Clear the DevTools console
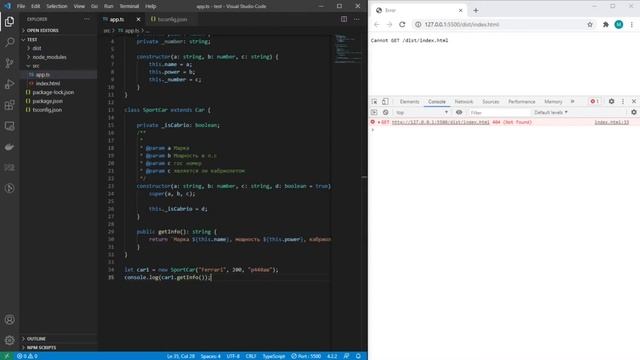Image resolution: width=640 pixels, height=360 pixels. [x=385, y=112]
